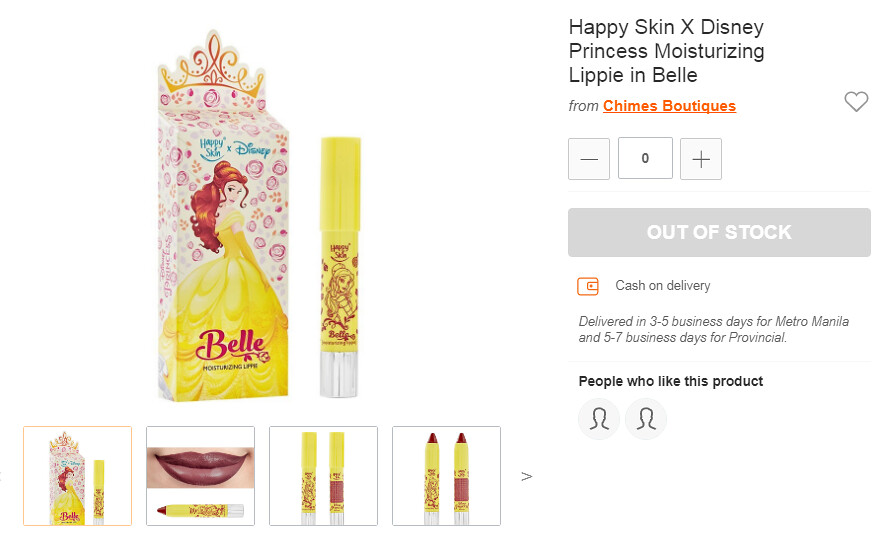Increase quantity with plus button
The height and width of the screenshot is (539, 882).
pos(701,159)
